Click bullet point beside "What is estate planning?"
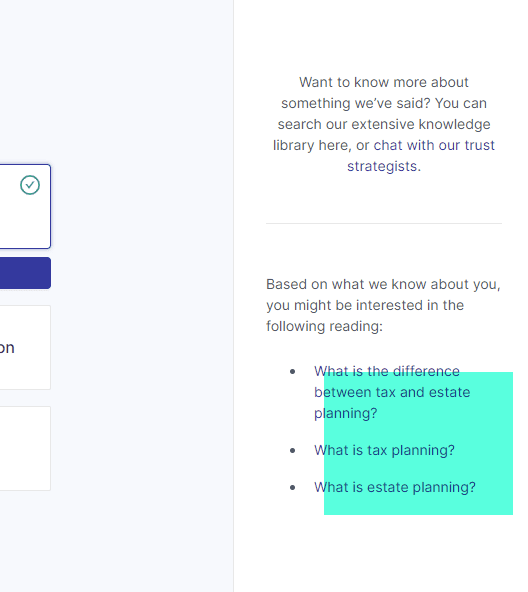 tap(292, 487)
